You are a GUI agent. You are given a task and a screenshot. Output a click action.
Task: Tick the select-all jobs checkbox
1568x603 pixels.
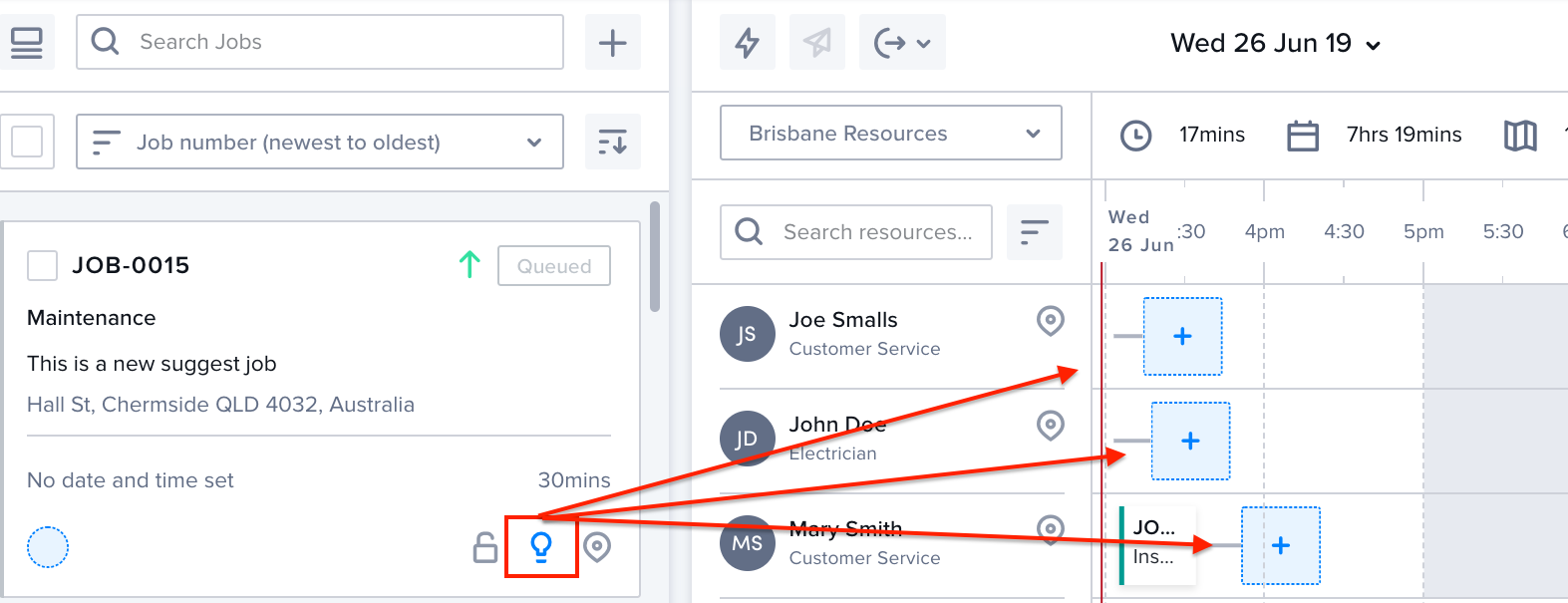click(27, 142)
